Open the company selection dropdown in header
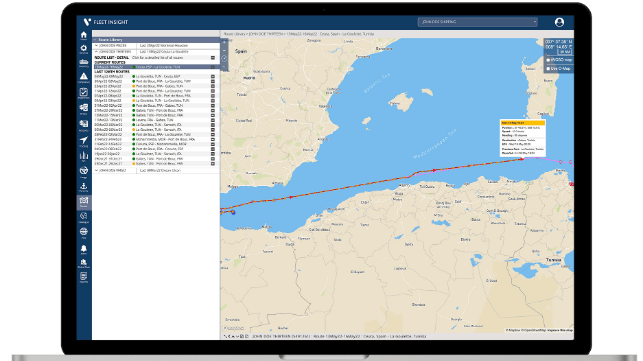The image size is (643, 361). click(x=478, y=22)
